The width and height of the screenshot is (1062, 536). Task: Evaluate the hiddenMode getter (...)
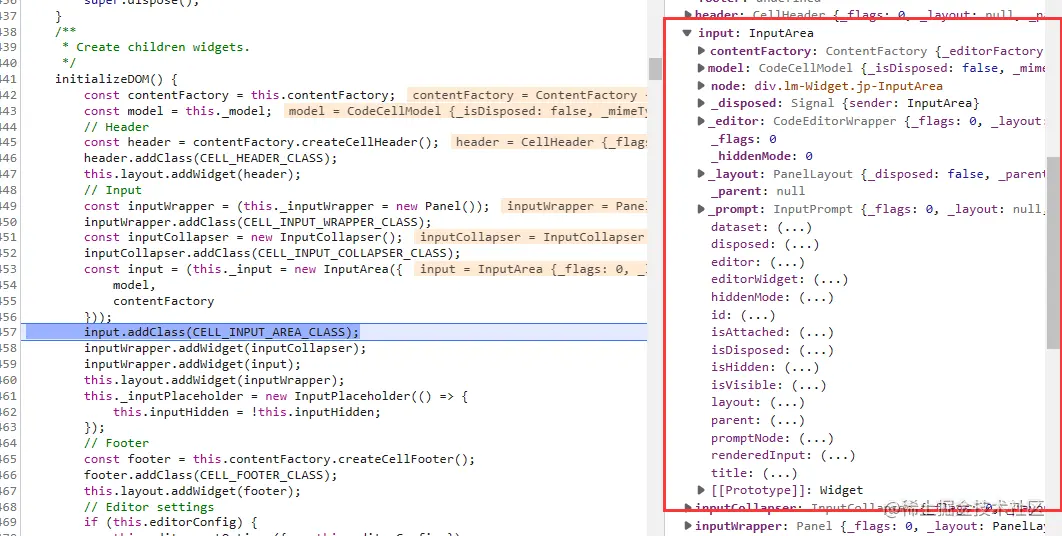[816, 297]
